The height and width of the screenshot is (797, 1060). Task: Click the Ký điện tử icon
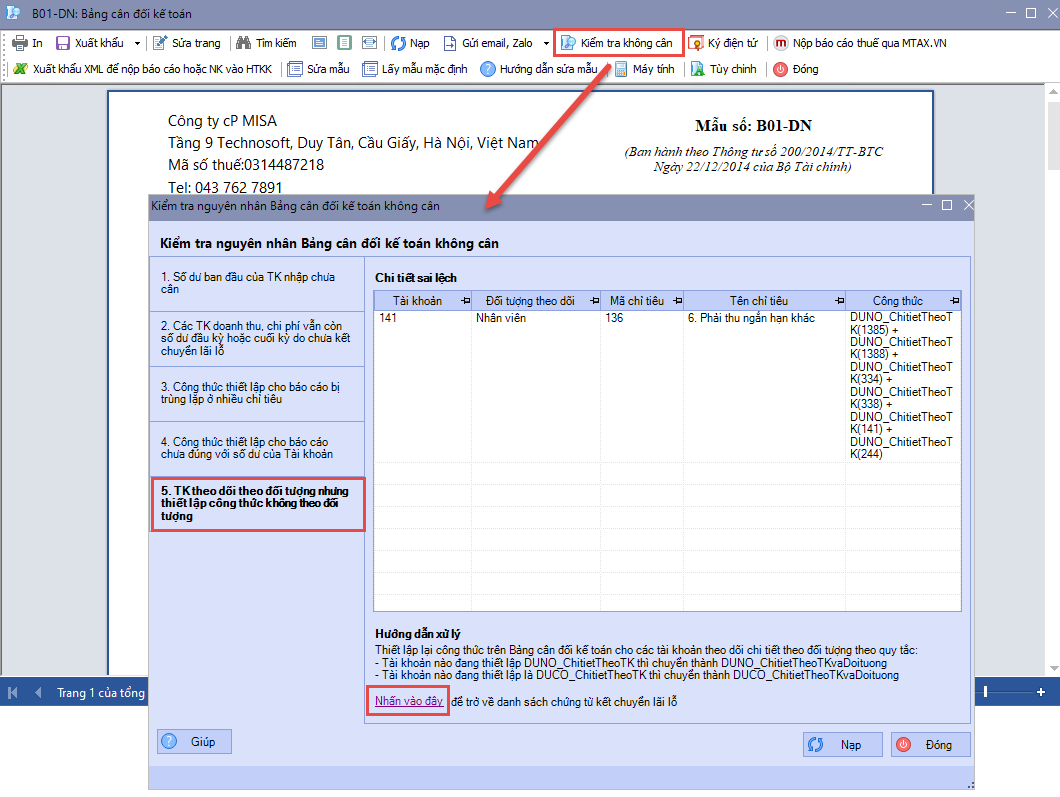(696, 43)
